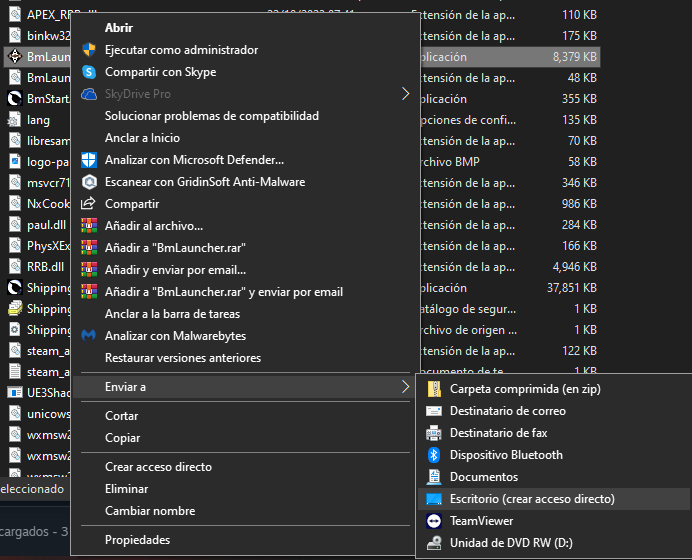Click the TeamViewer icon
The image size is (692, 560).
coord(434,521)
